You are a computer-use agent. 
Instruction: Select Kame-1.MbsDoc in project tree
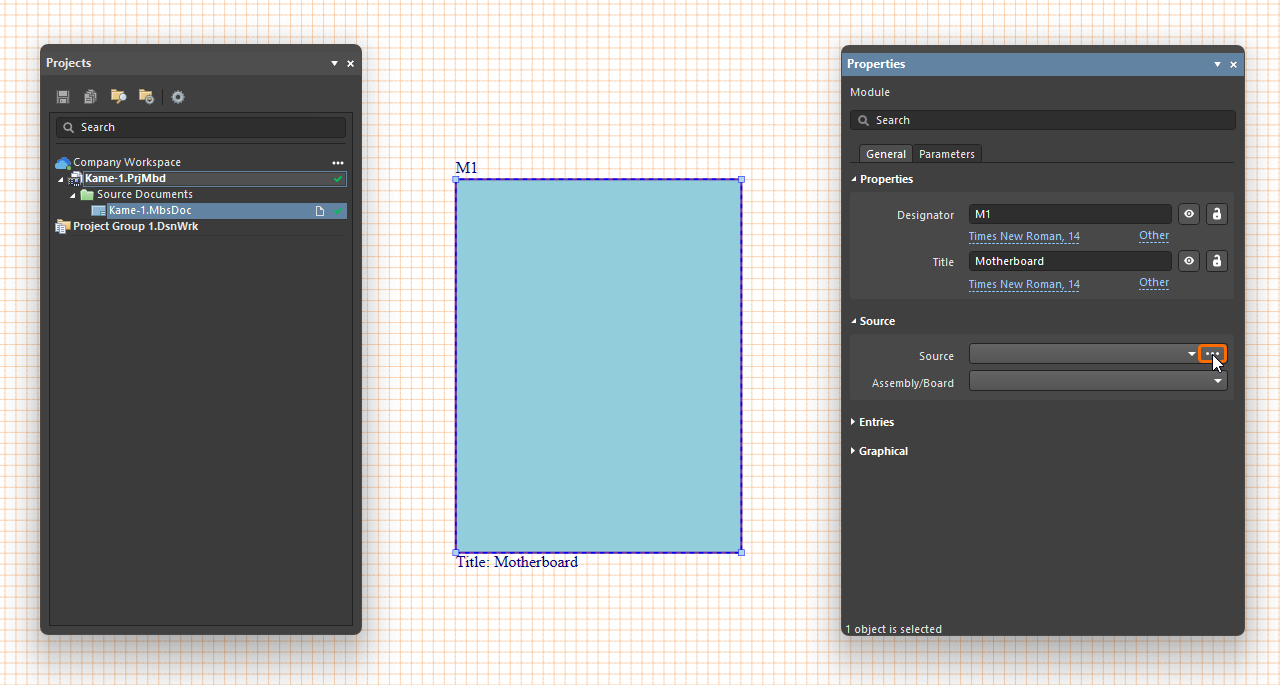(x=150, y=211)
